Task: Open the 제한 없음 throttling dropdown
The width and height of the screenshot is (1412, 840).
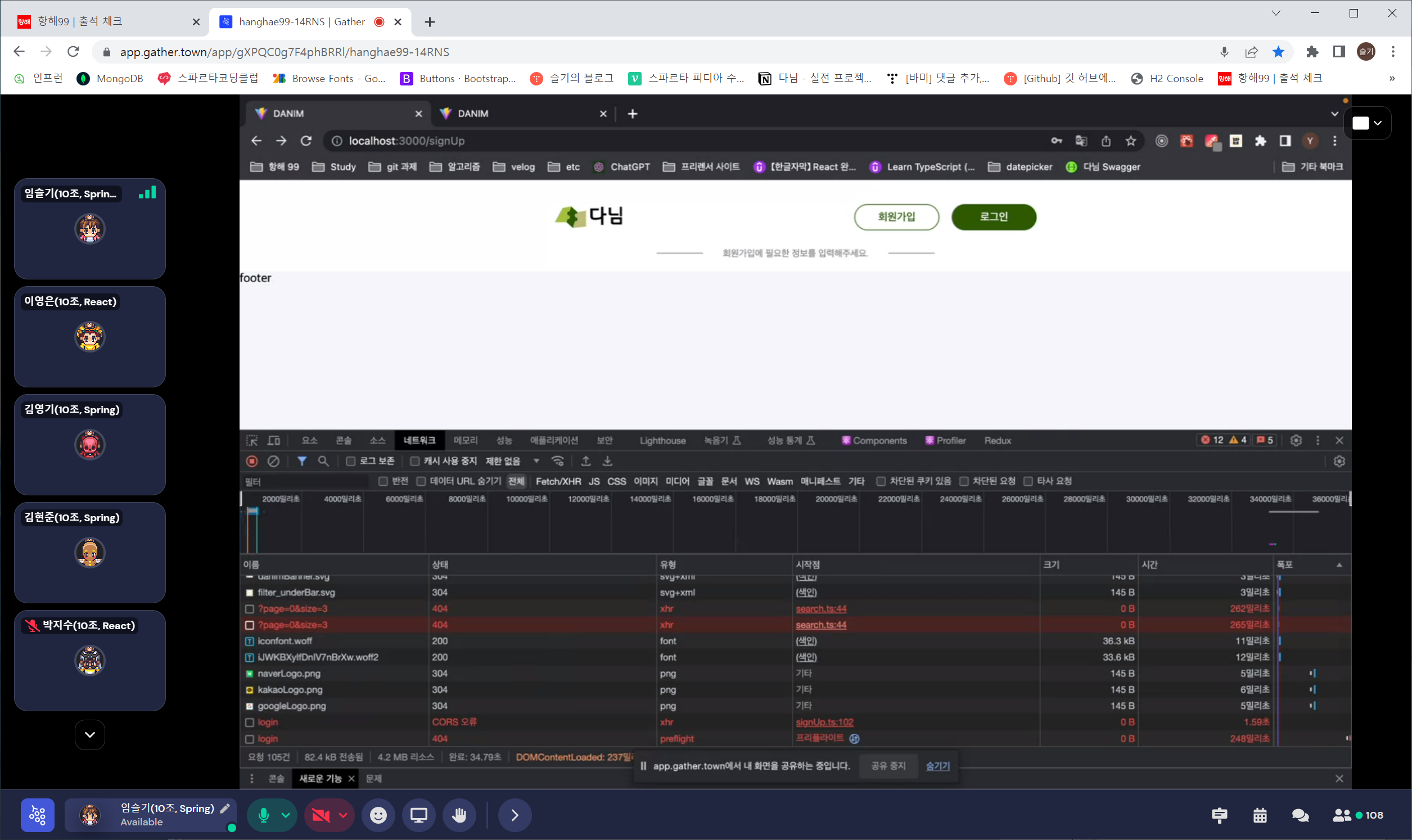Action: pyautogui.click(x=513, y=461)
